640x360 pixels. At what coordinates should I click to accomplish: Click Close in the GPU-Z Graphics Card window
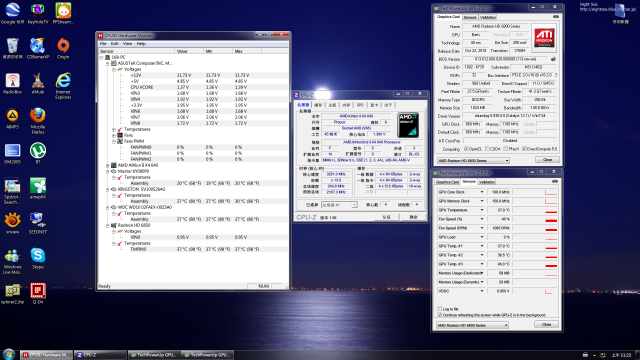(547, 160)
